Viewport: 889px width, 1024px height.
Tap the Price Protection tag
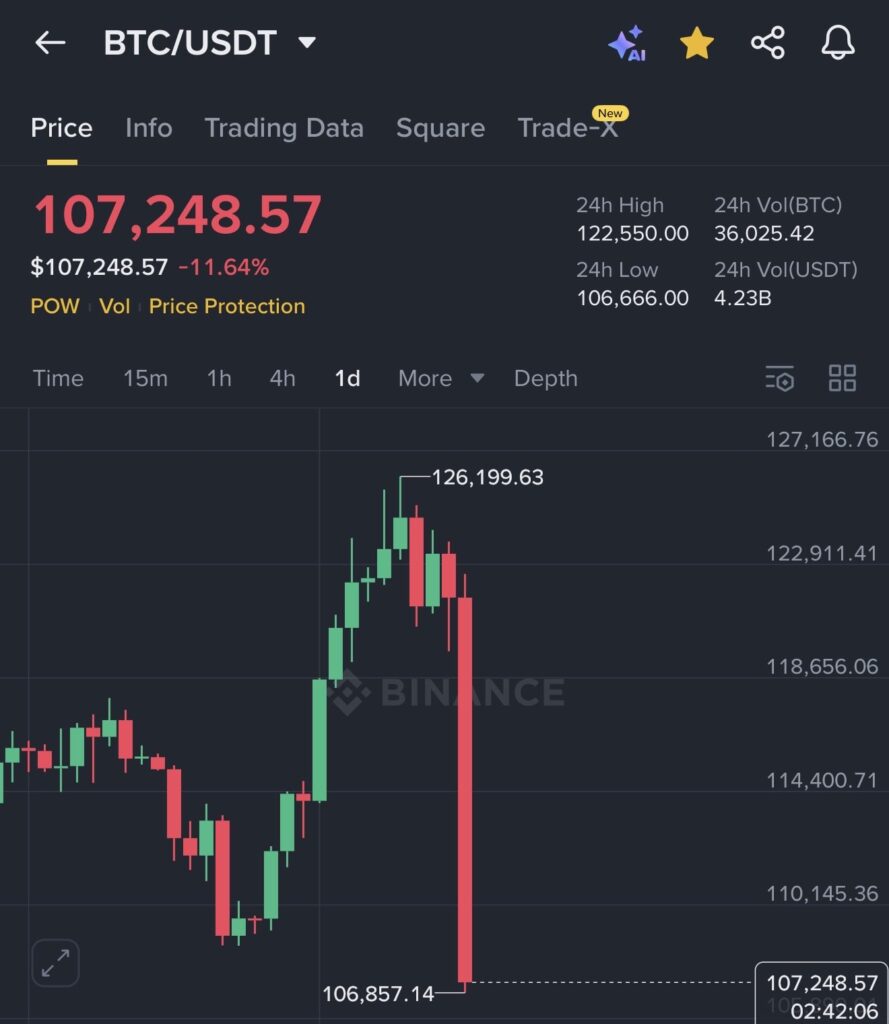point(227,306)
